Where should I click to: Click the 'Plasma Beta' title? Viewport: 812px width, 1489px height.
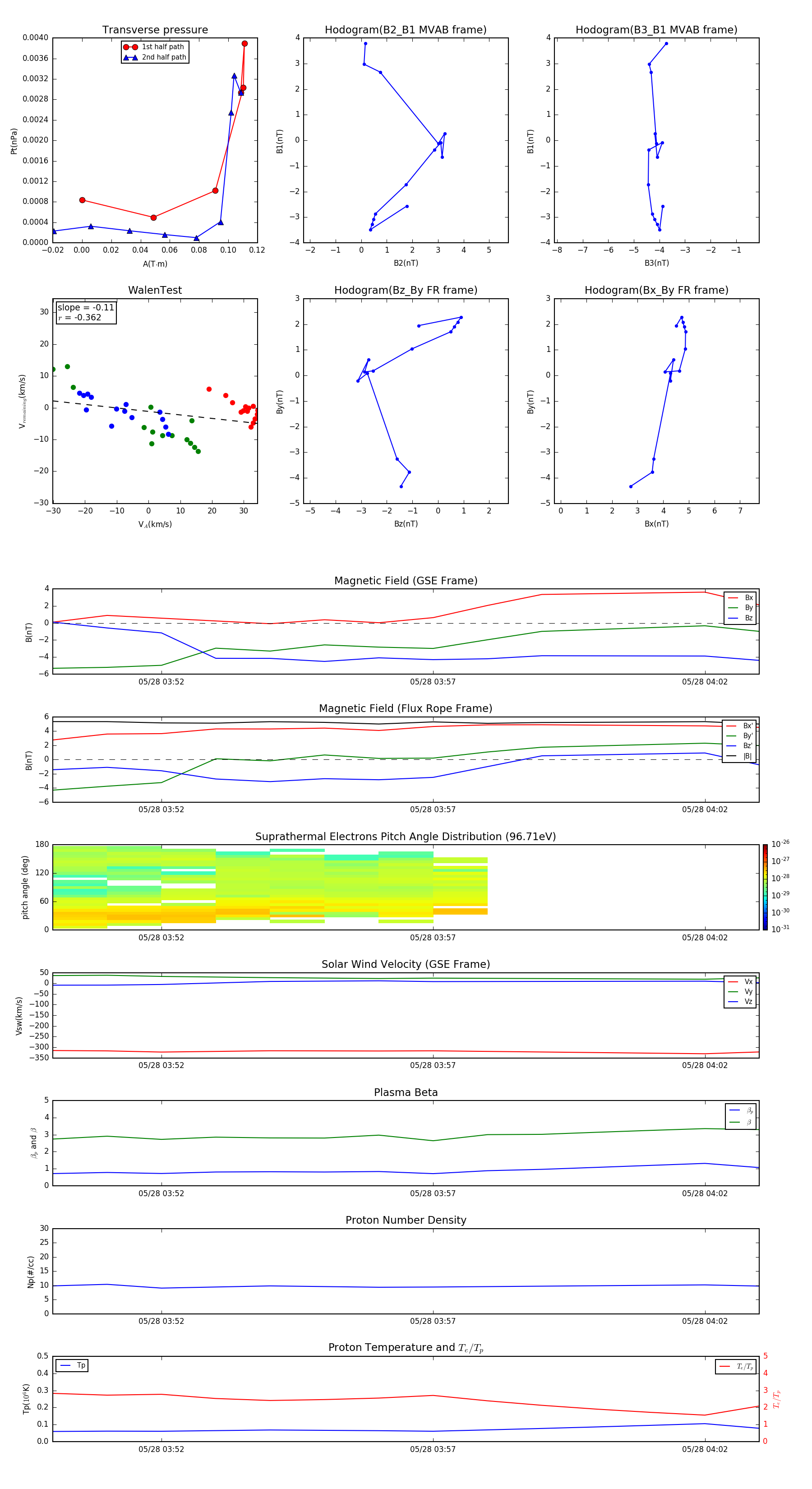click(406, 1093)
